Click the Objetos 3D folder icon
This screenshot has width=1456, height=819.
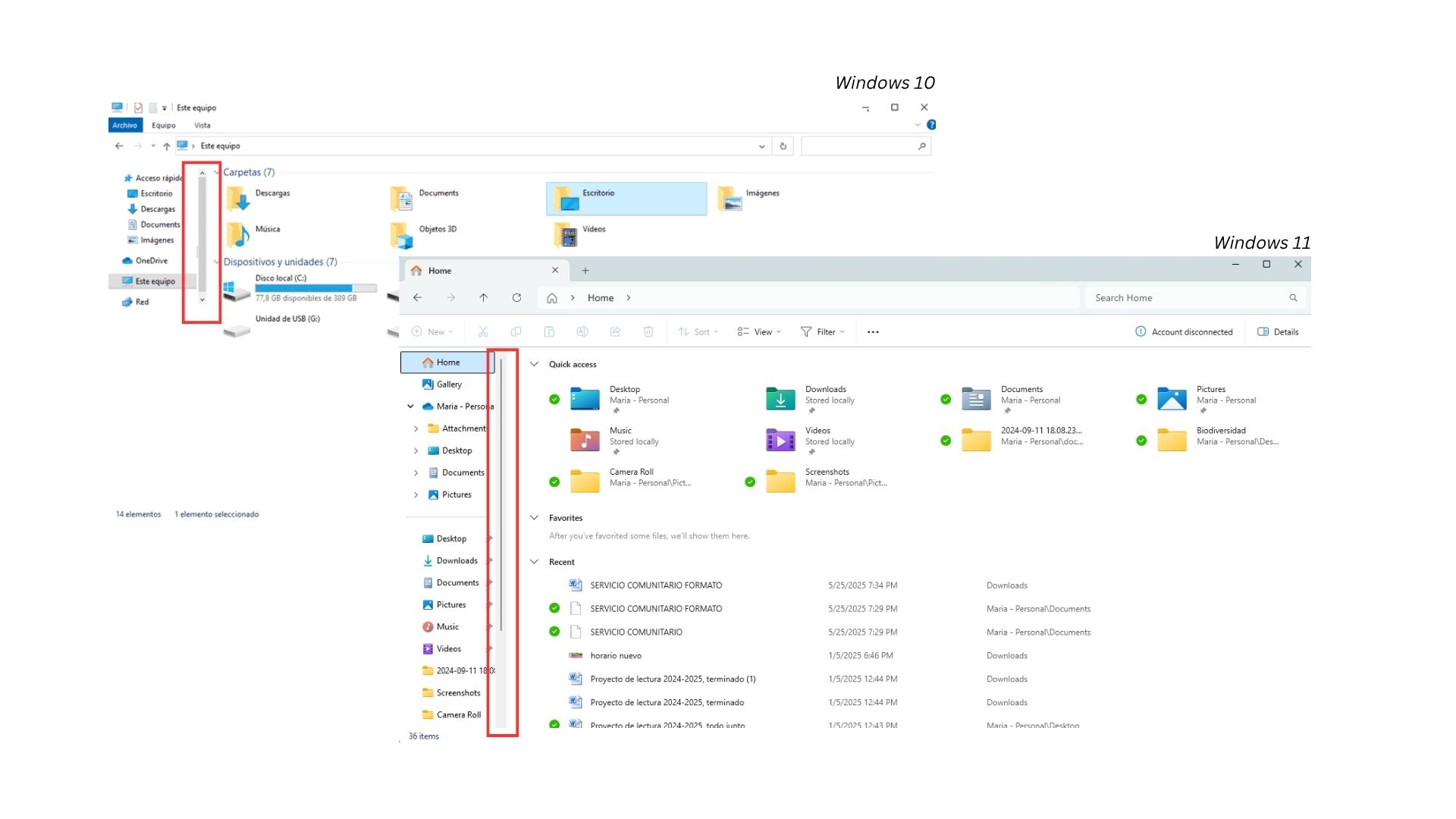pyautogui.click(x=402, y=235)
